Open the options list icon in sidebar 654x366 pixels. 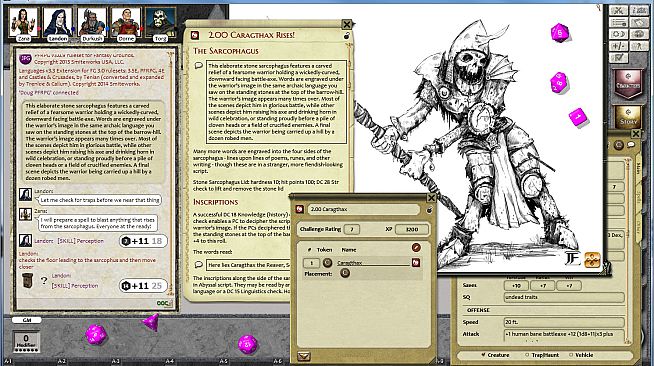(x=619, y=23)
